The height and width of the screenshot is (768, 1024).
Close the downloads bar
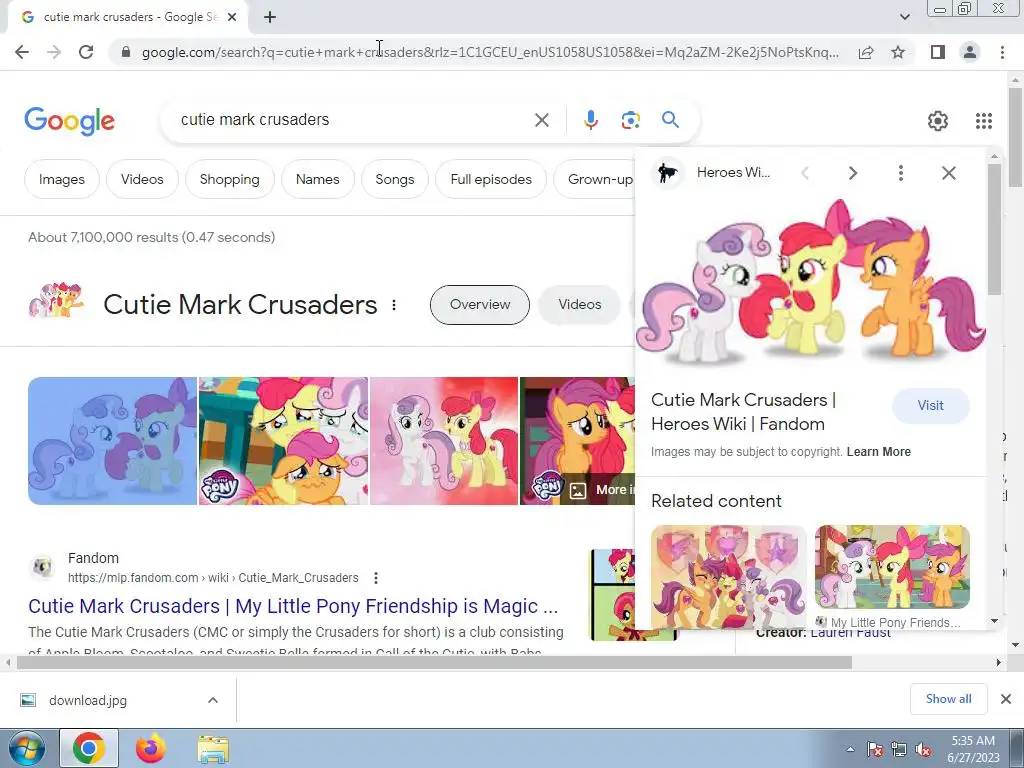click(1006, 699)
